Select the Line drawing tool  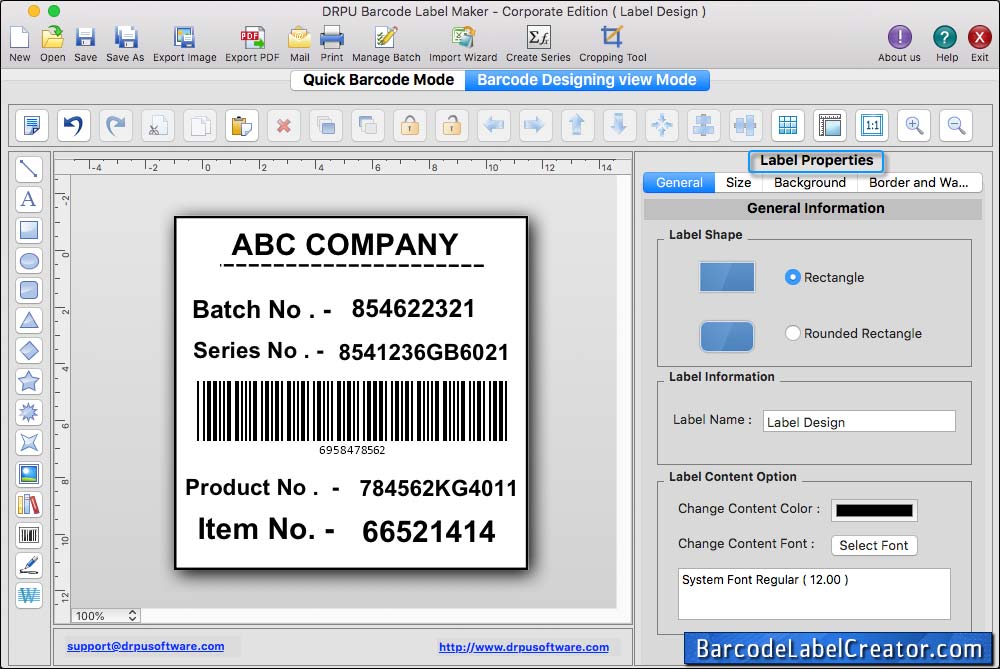pyautogui.click(x=29, y=169)
